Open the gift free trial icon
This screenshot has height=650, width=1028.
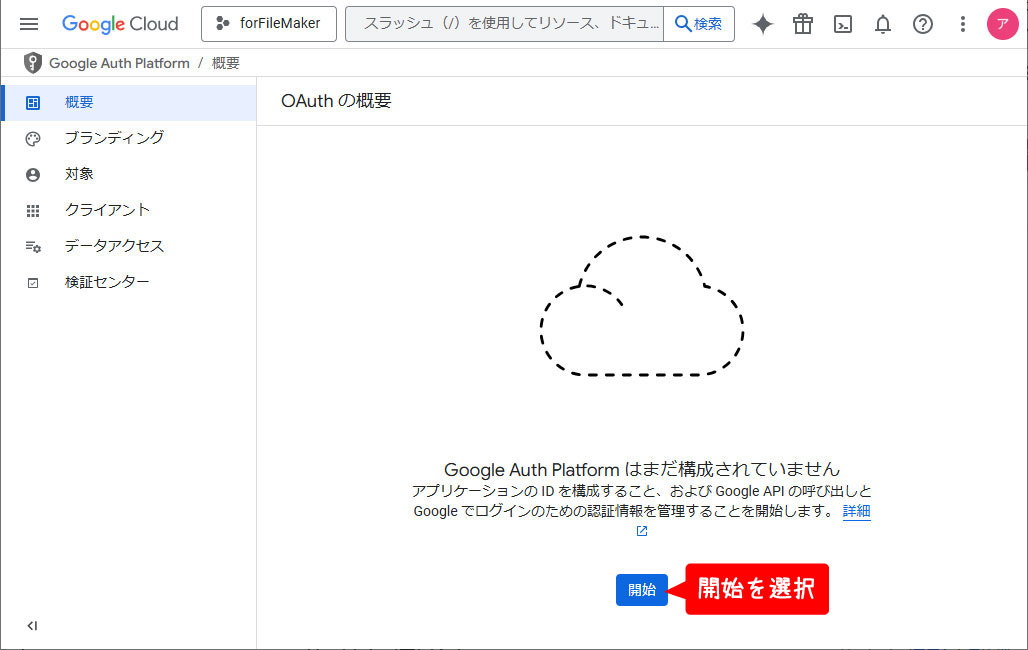click(x=802, y=24)
